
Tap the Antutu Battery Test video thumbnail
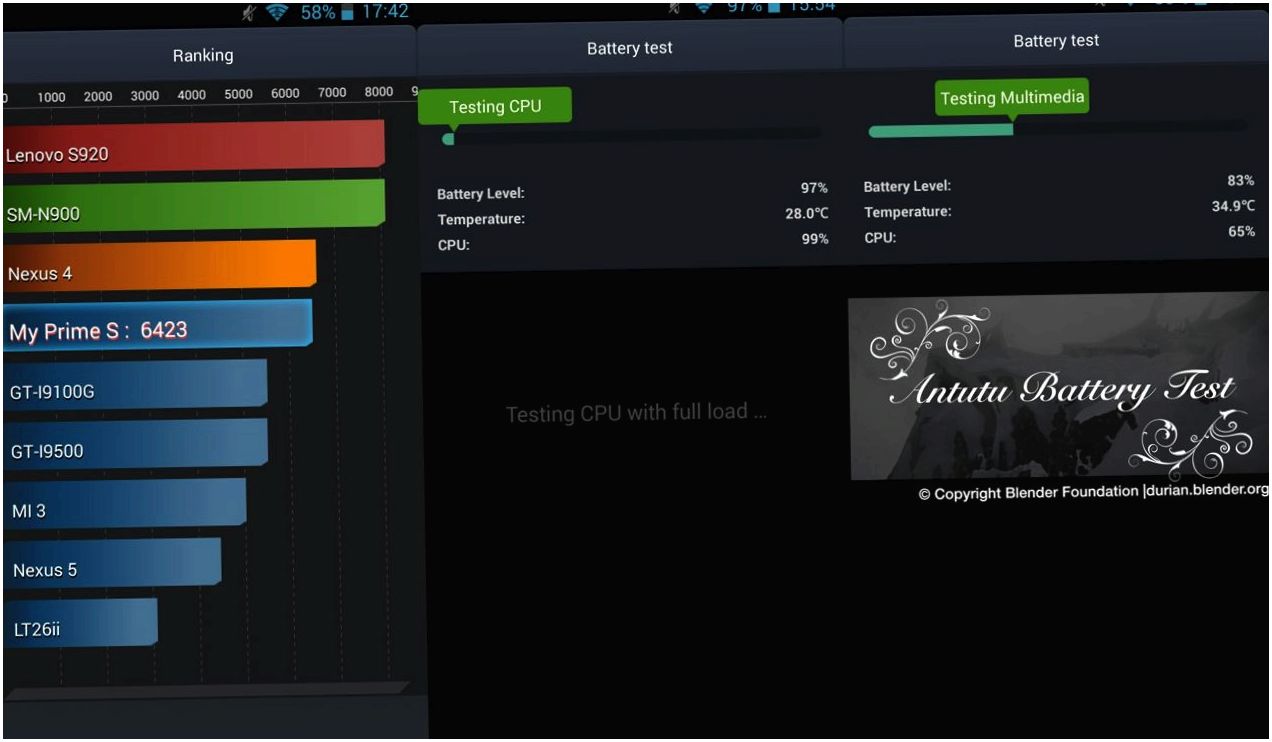coord(1058,386)
